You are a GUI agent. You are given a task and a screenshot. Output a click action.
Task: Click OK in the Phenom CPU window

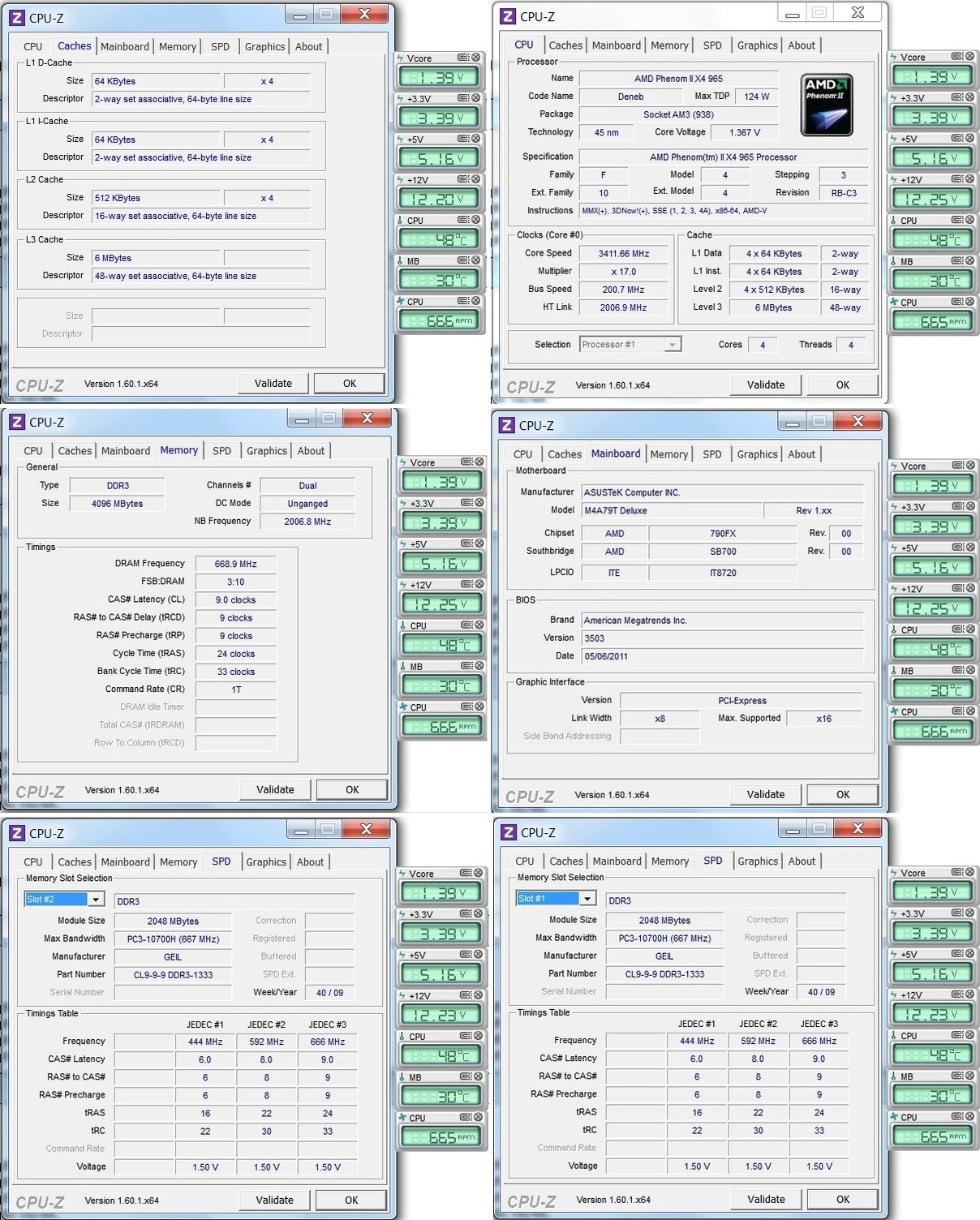point(843,385)
